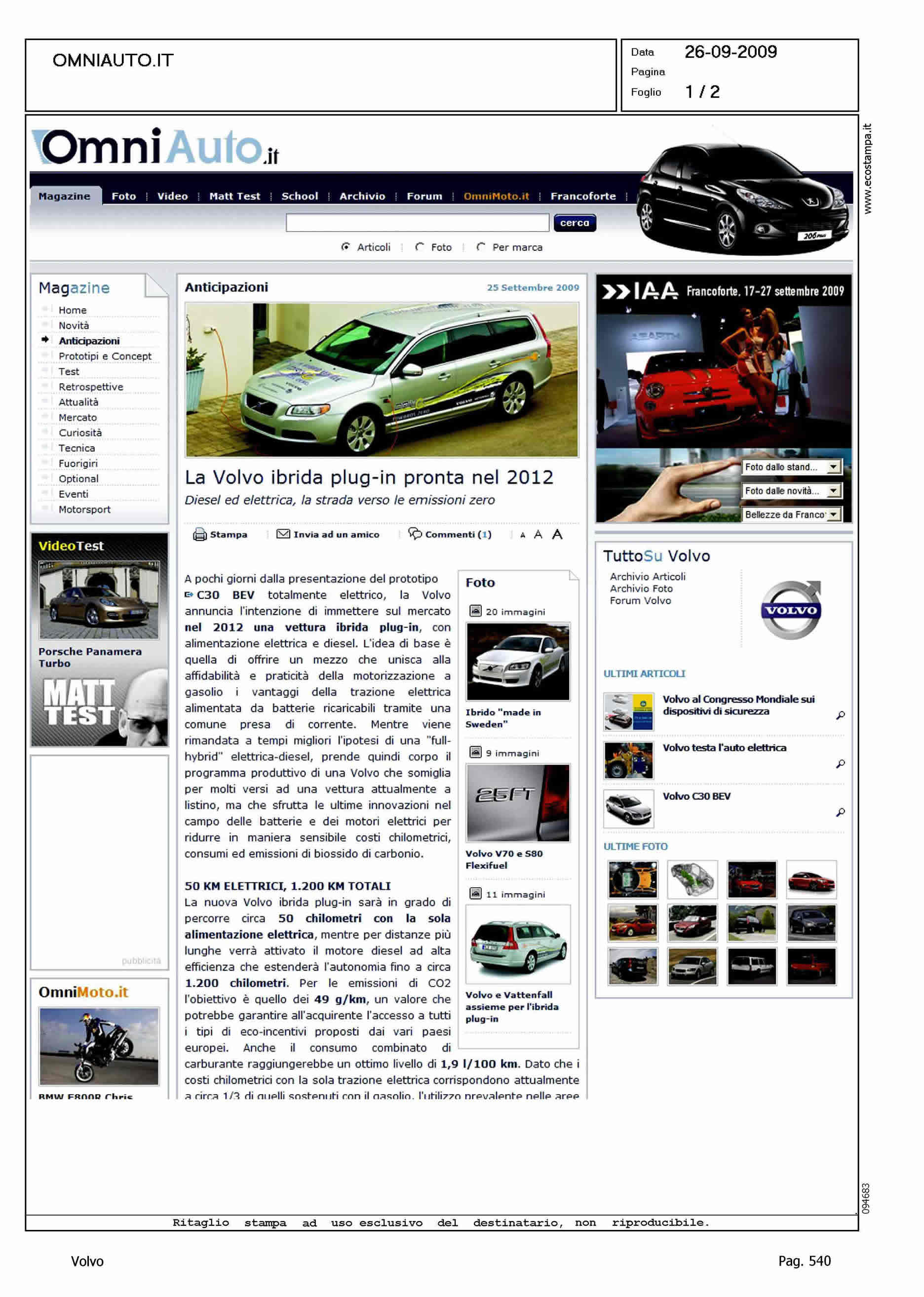
Task: Select the largest font size A icon
Action: tap(557, 534)
